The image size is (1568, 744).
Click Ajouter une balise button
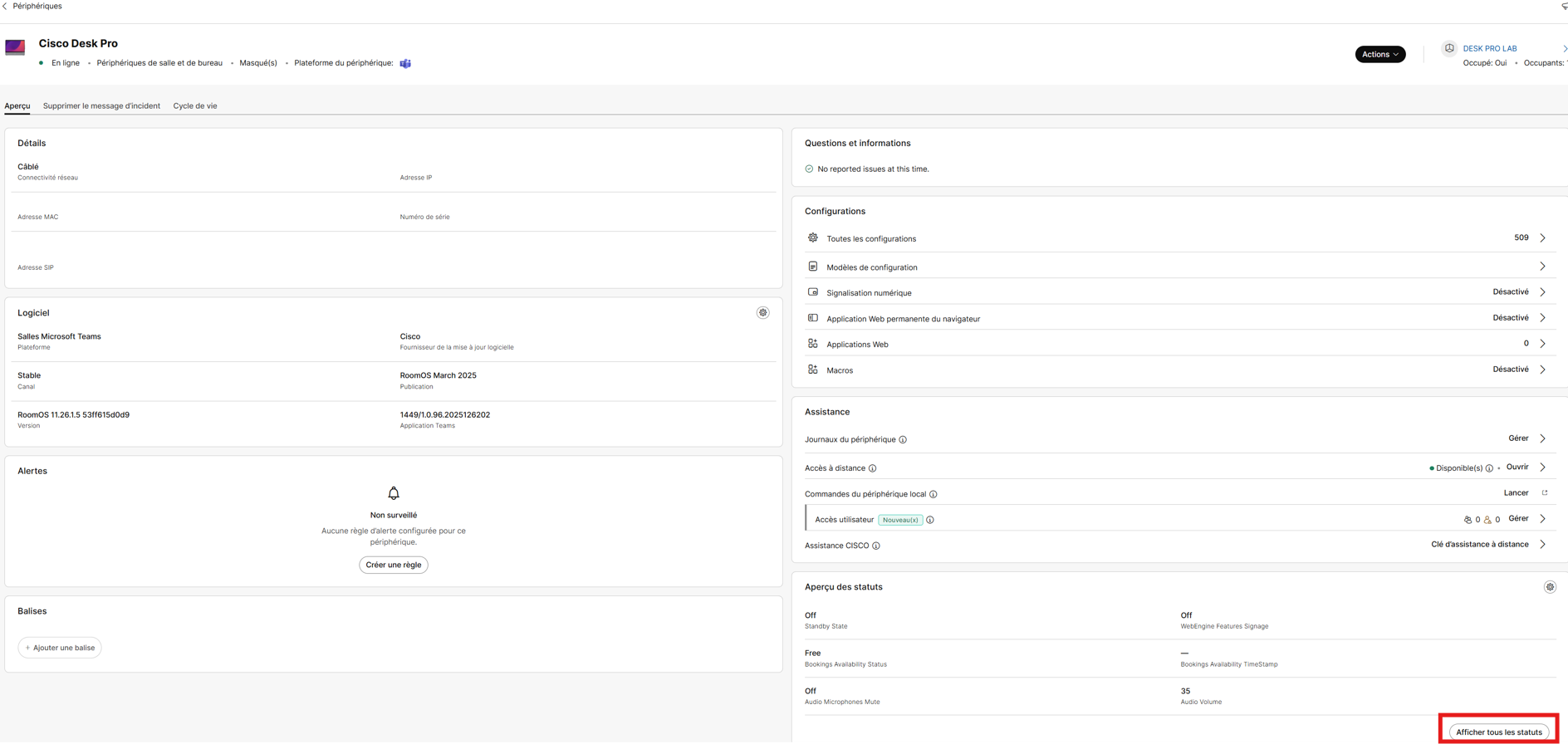[x=60, y=648]
